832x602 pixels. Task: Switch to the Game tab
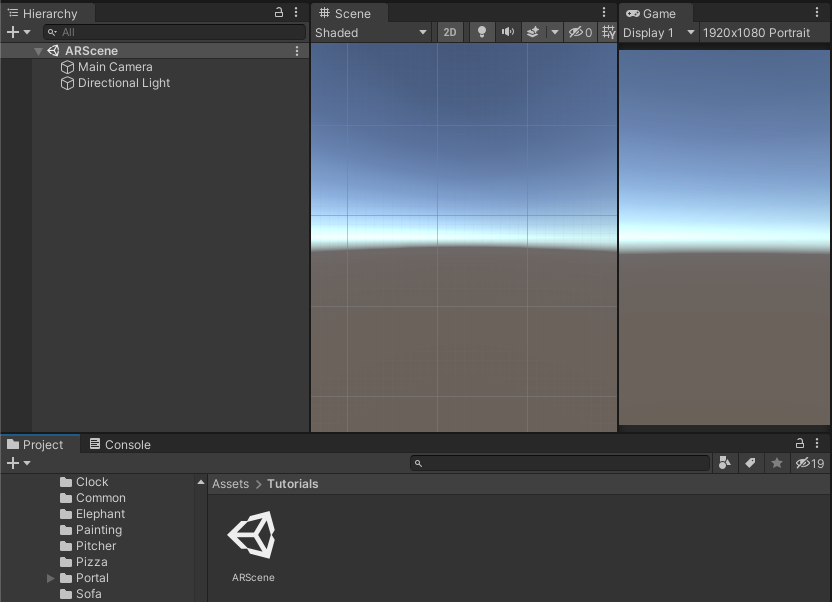click(x=651, y=13)
